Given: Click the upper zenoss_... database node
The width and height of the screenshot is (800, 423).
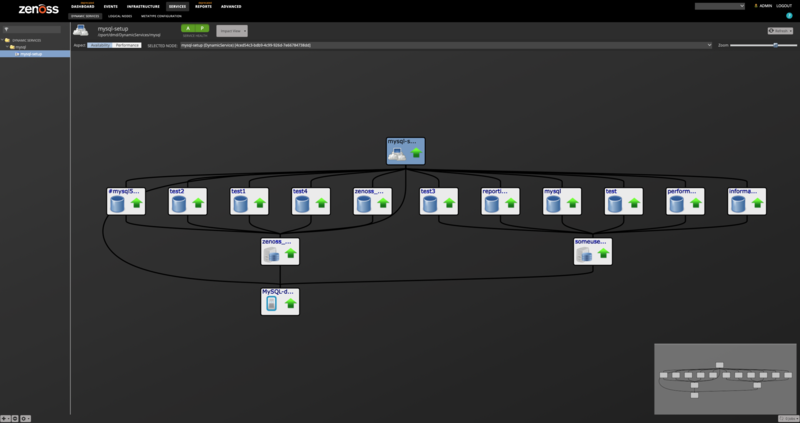Looking at the screenshot, I should pos(372,201).
